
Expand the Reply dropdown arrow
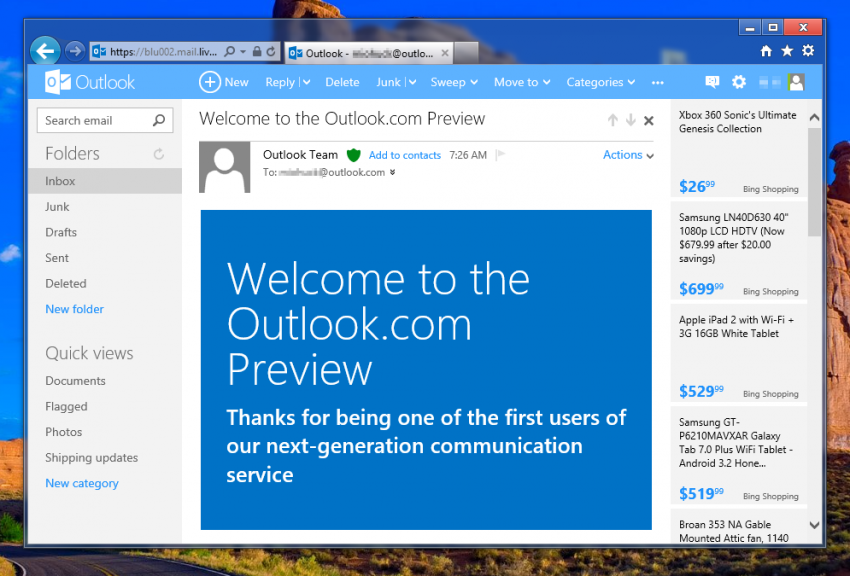pyautogui.click(x=306, y=82)
